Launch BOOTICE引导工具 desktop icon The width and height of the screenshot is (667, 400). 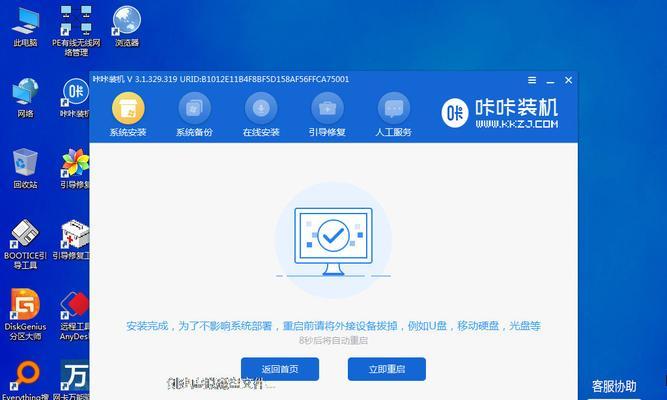tap(25, 244)
